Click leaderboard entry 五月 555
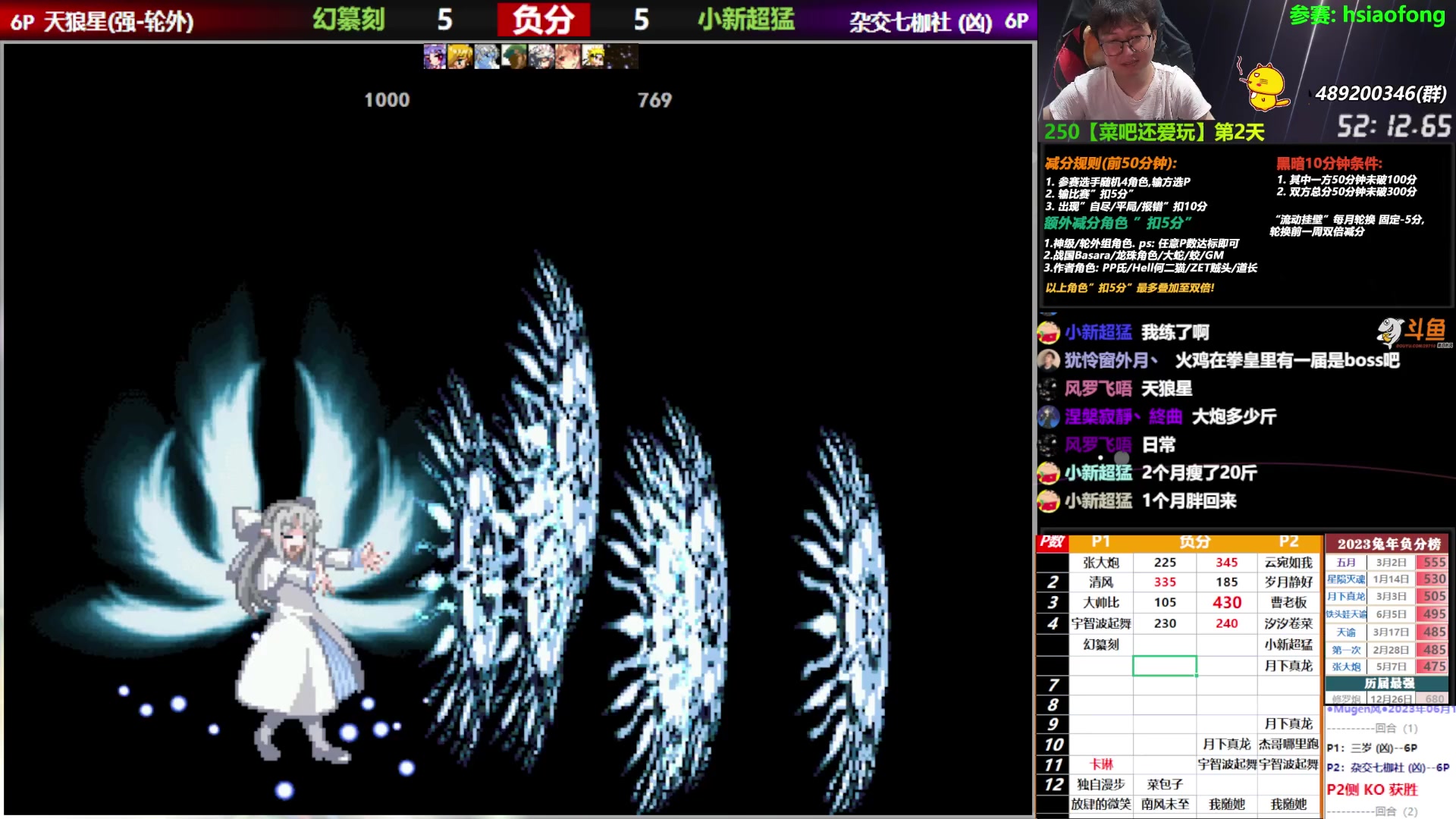Screen dimensions: 1456x819 (1387, 563)
